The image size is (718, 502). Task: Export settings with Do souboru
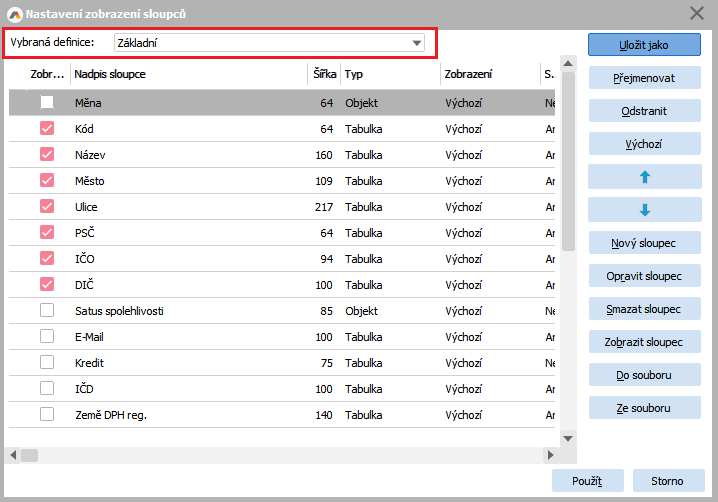pos(644,375)
